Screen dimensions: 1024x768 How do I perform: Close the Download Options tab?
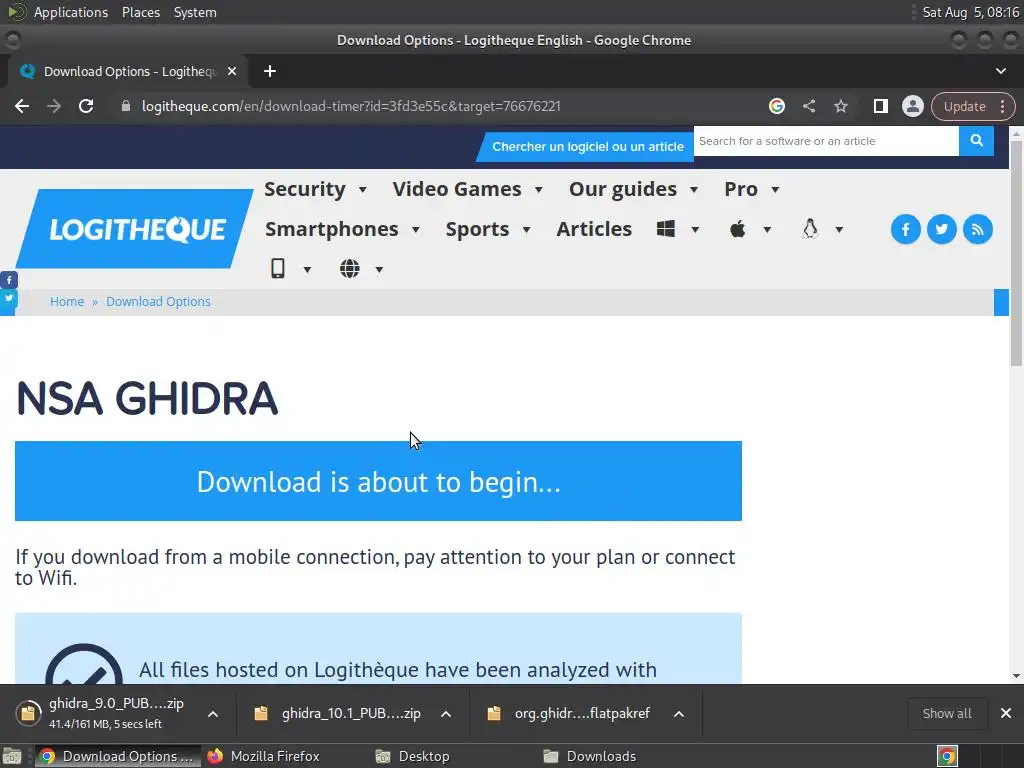point(232,71)
